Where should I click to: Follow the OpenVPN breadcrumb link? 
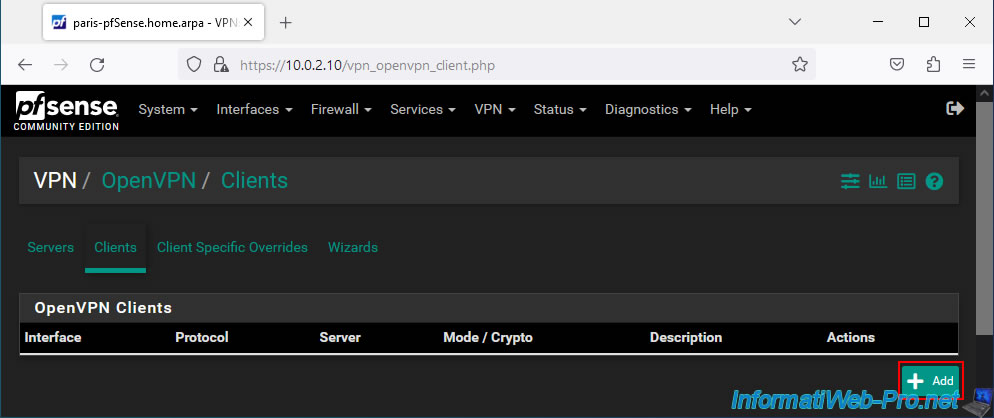click(148, 181)
